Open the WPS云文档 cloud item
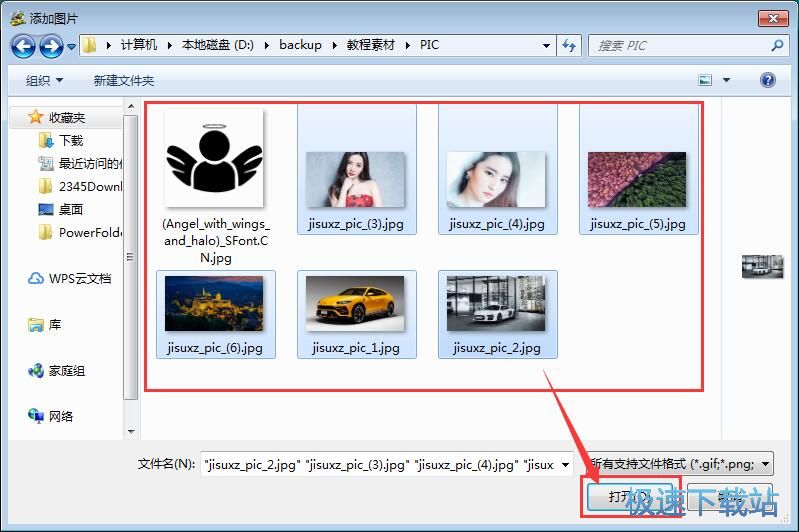 pos(79,279)
